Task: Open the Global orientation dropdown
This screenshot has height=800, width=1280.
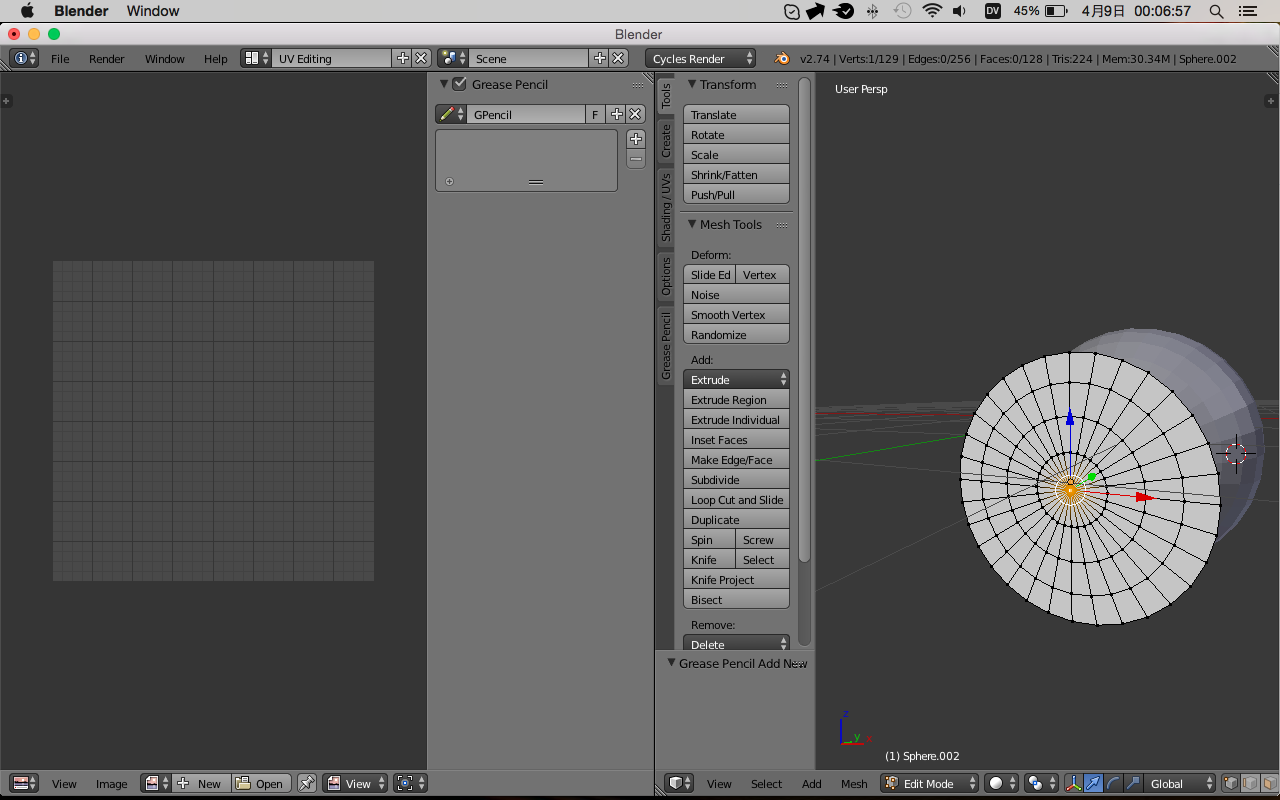Action: click(1180, 783)
